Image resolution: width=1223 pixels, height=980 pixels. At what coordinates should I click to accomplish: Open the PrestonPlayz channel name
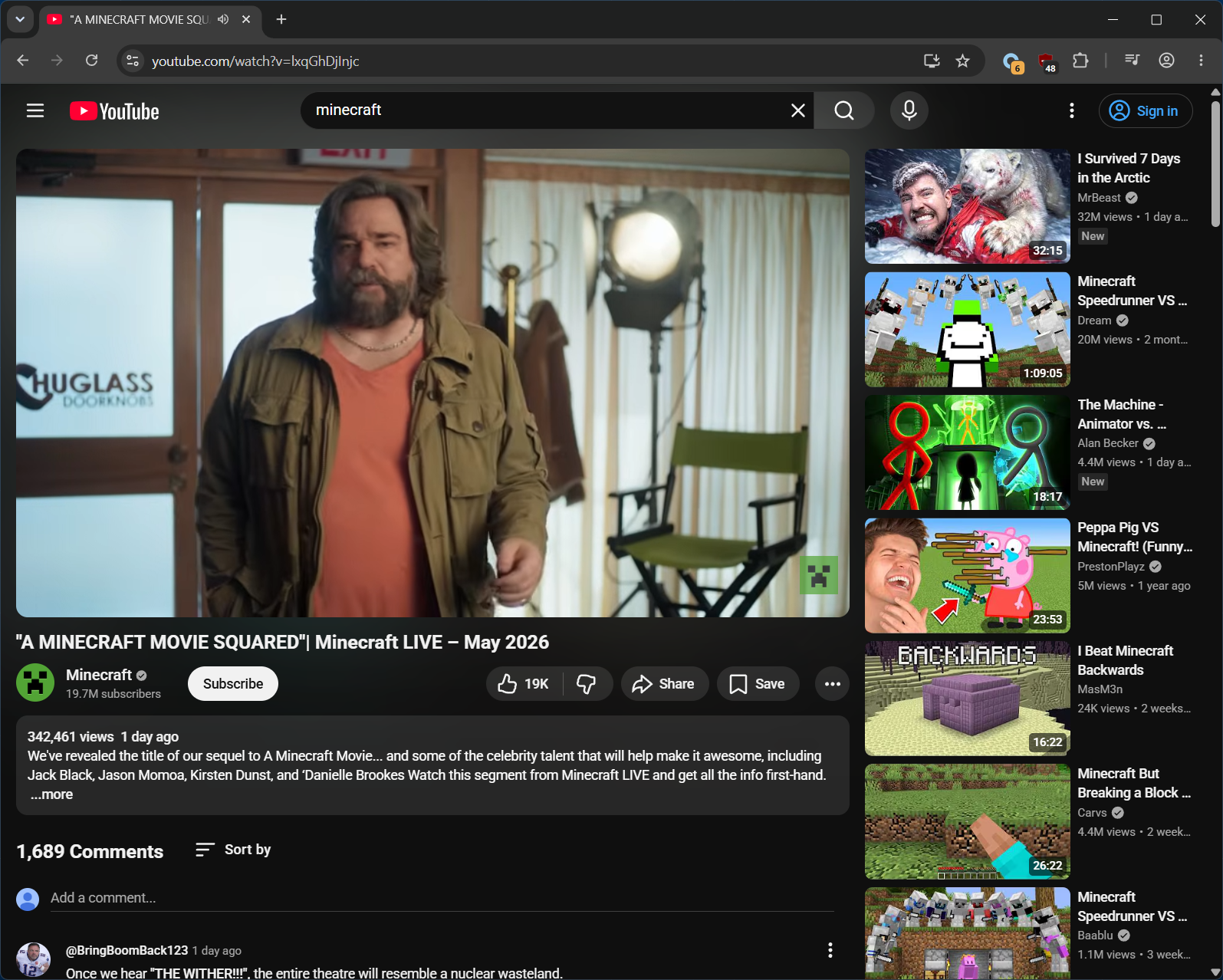coord(1111,567)
